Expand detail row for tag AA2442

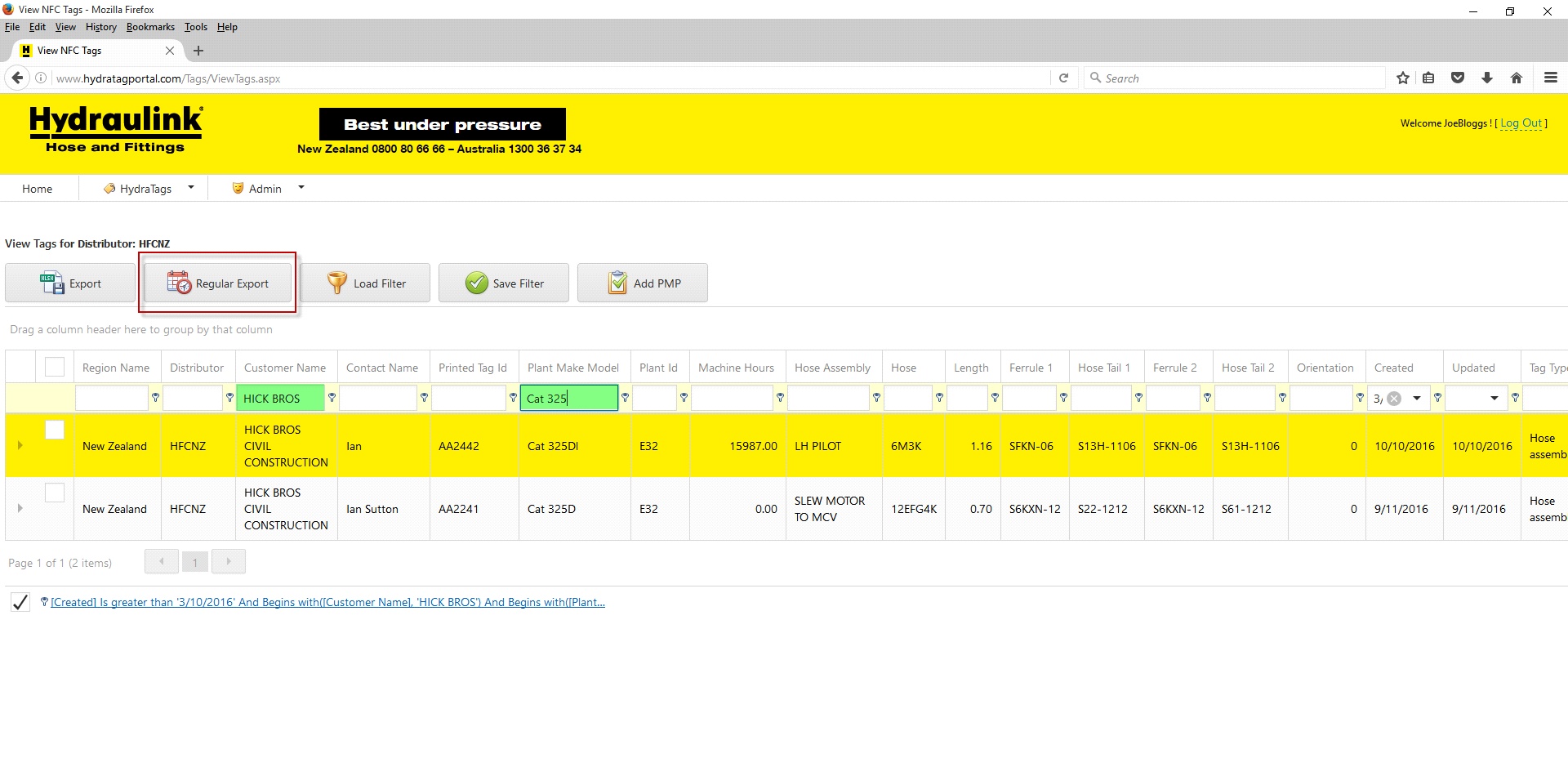pyautogui.click(x=20, y=445)
